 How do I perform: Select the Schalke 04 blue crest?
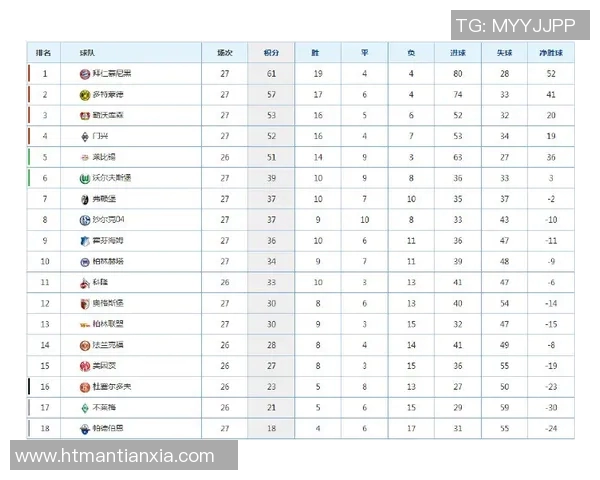point(85,220)
